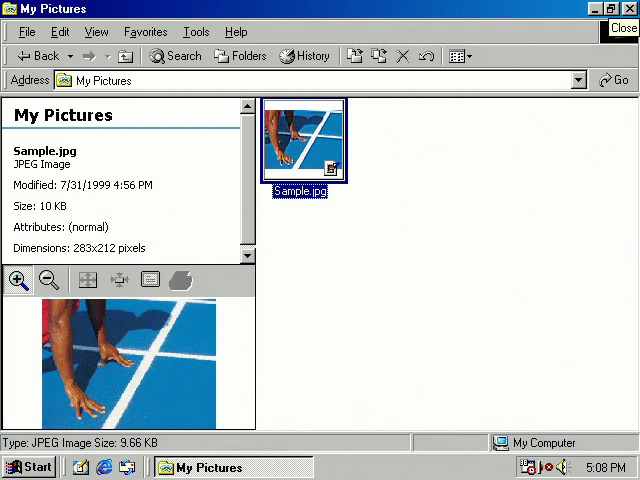
Task: Click the Address bar field
Action: click(x=313, y=80)
